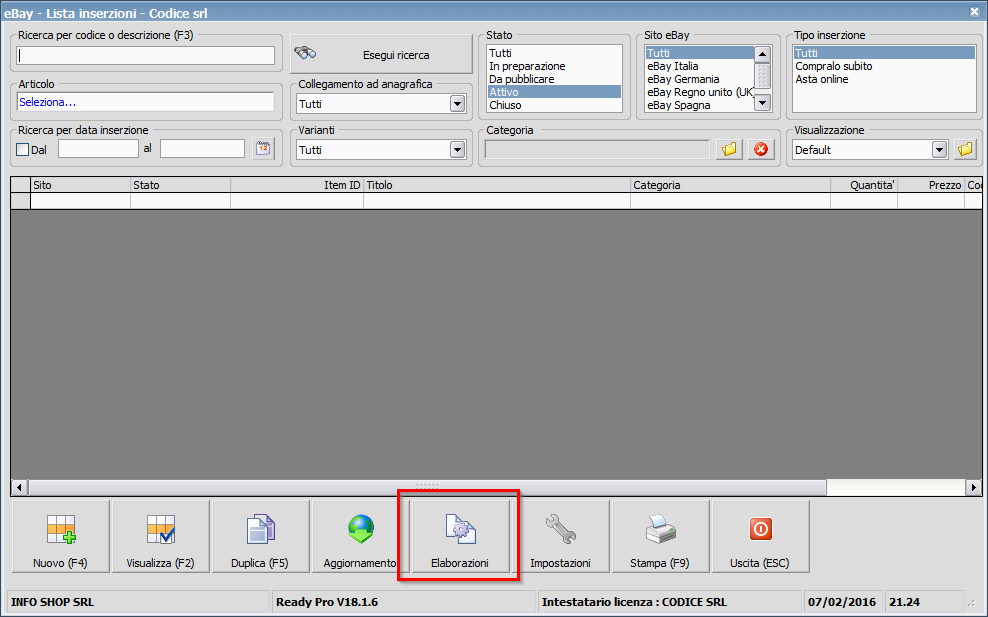Viewport: 988px width, 617px height.
Task: Select Tutti in Sito eBay list
Action: point(699,53)
